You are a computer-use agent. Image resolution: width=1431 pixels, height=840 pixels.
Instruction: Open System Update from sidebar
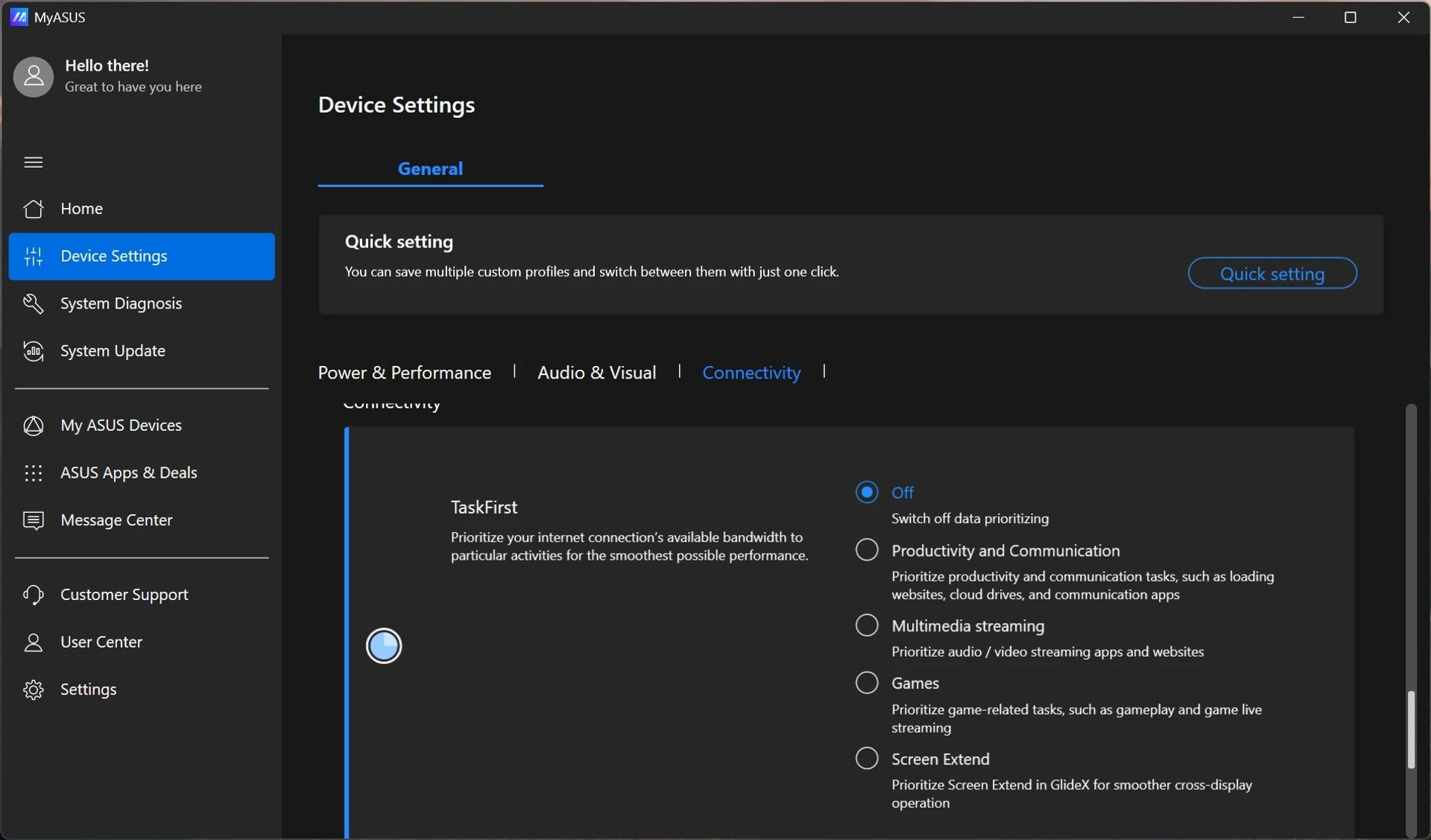click(142, 351)
